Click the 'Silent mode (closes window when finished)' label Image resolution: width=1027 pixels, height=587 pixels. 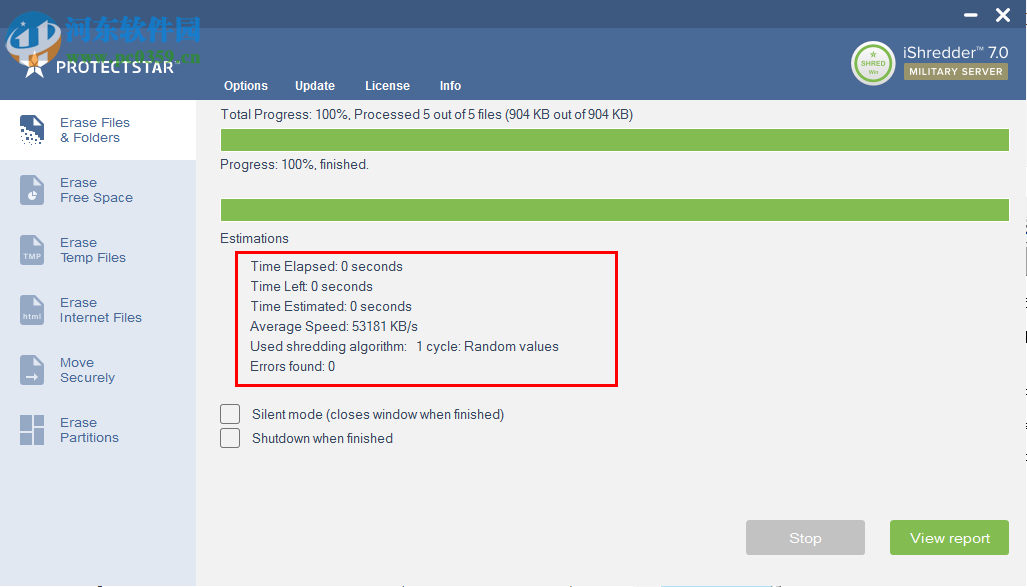pyautogui.click(x=378, y=415)
